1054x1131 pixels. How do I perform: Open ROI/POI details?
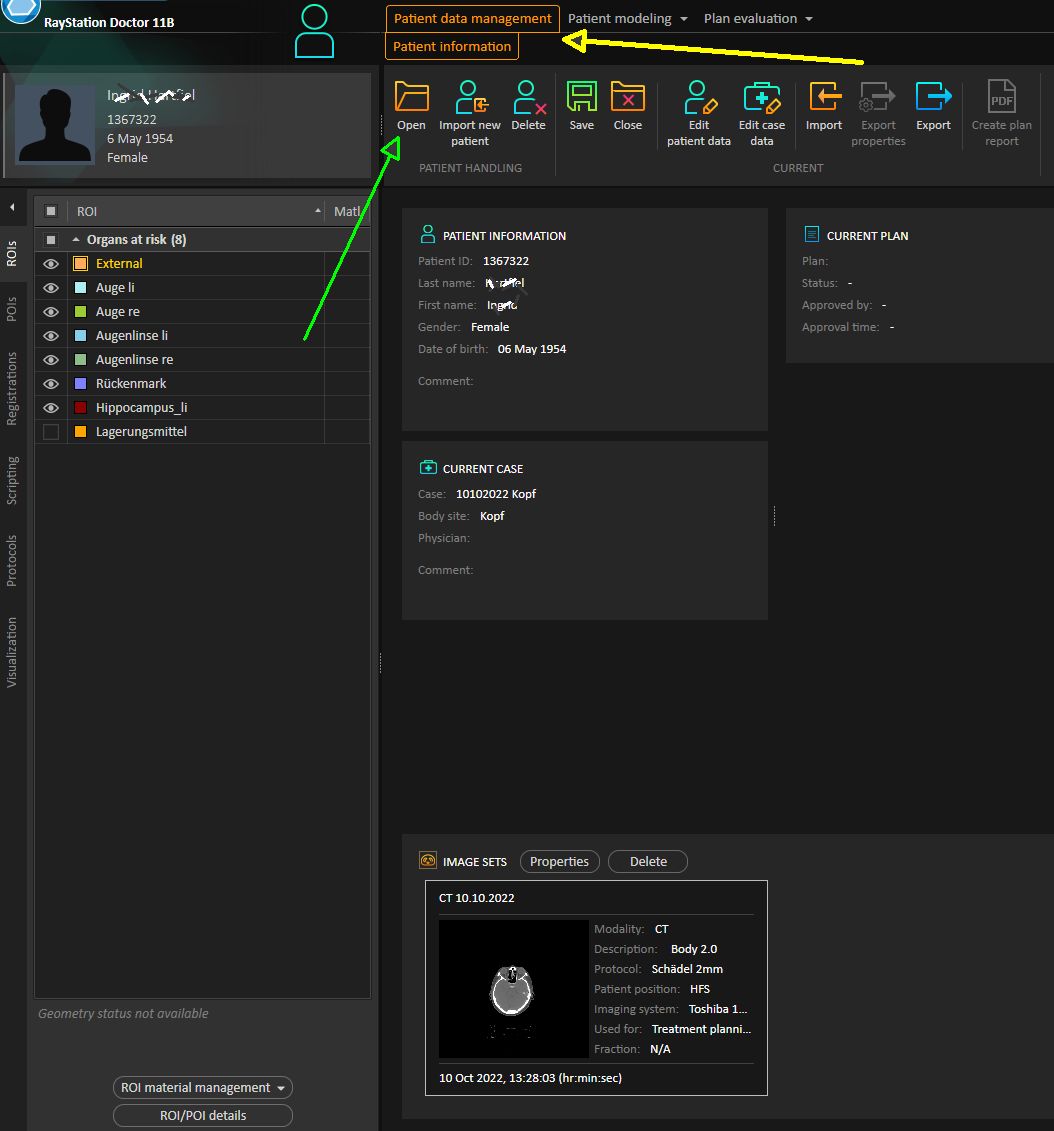tap(203, 1115)
